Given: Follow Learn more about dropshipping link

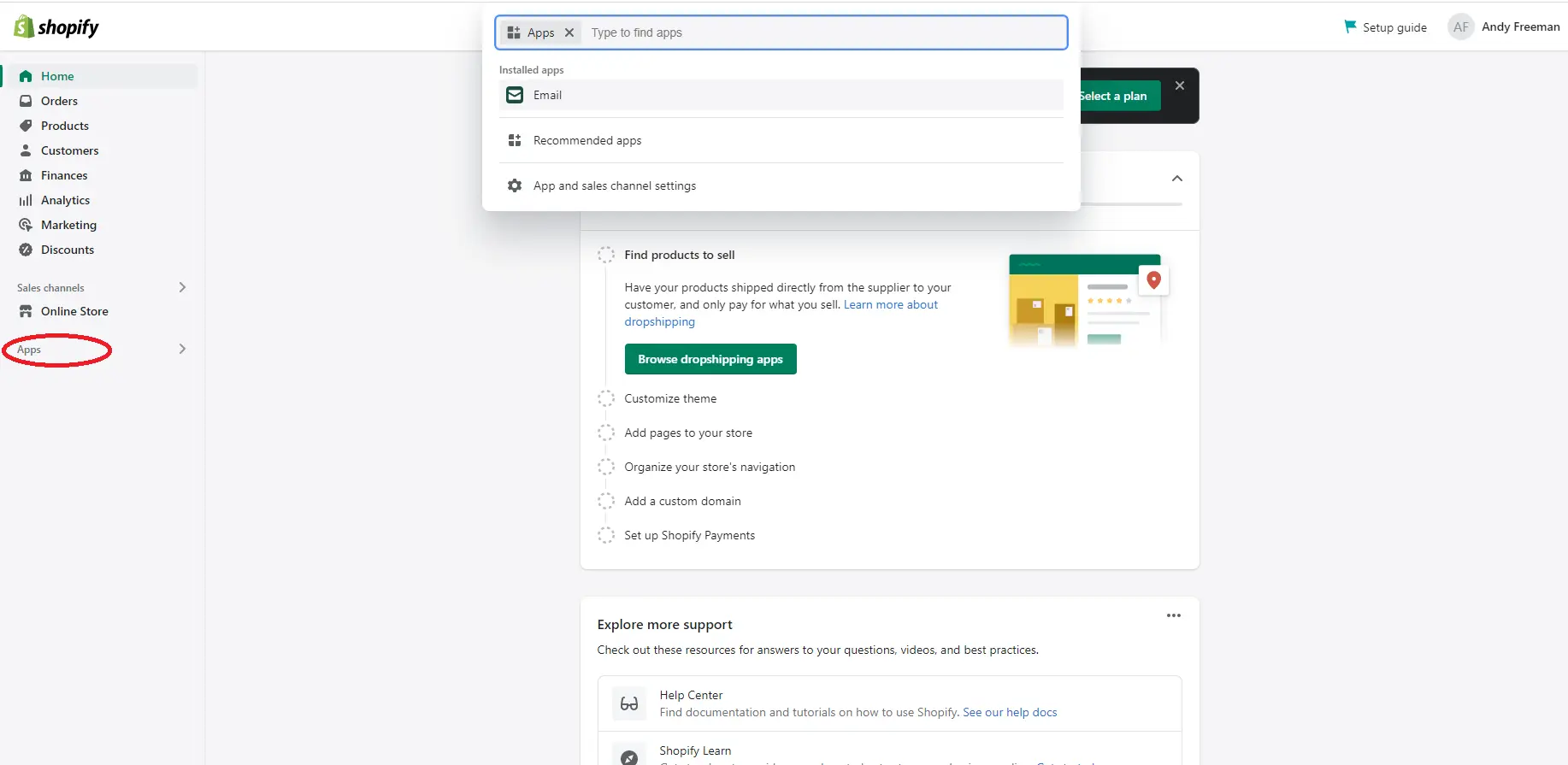Looking at the screenshot, I should pyautogui.click(x=781, y=313).
